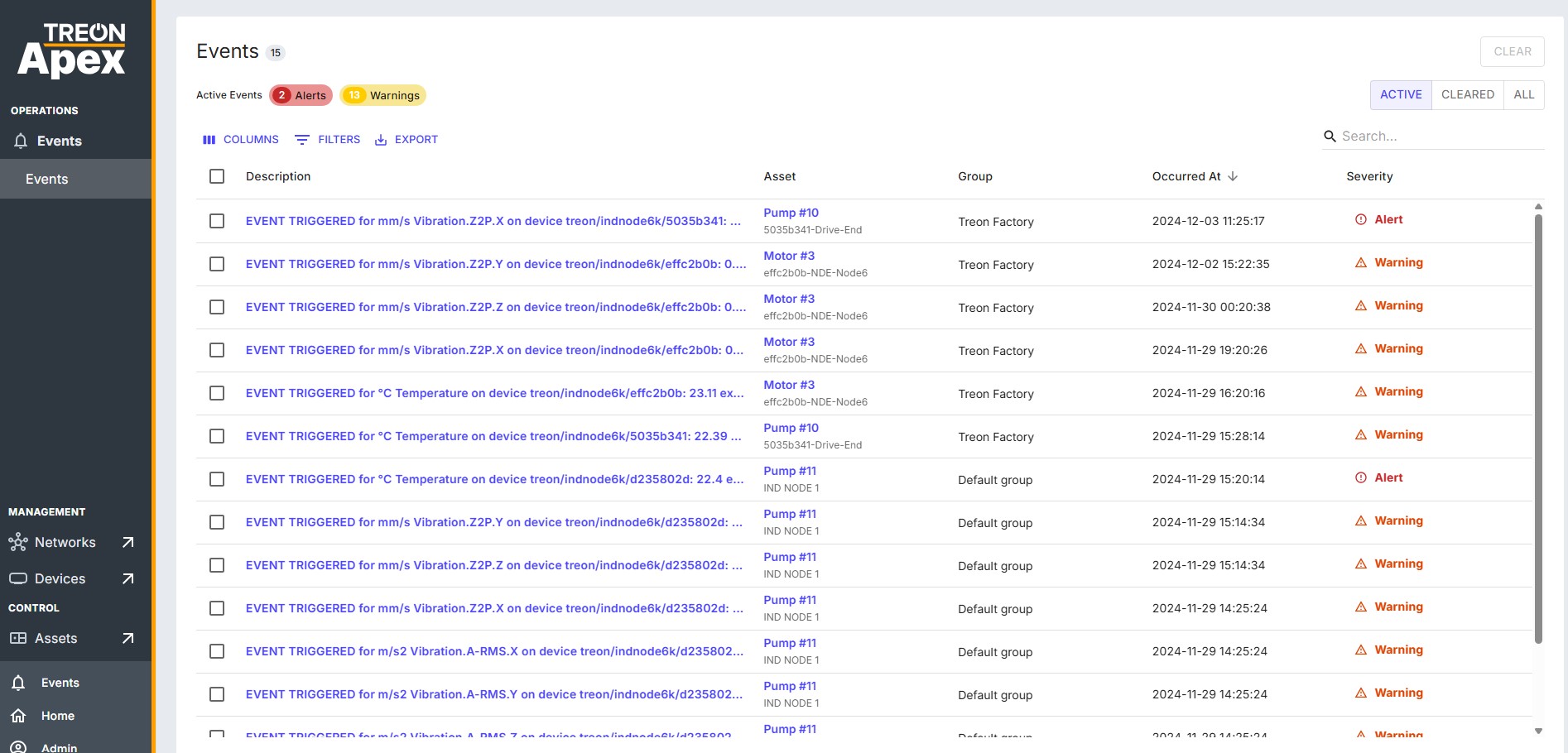Viewport: 1568px width, 753px height.
Task: Click the Export download icon
Action: pos(381,140)
